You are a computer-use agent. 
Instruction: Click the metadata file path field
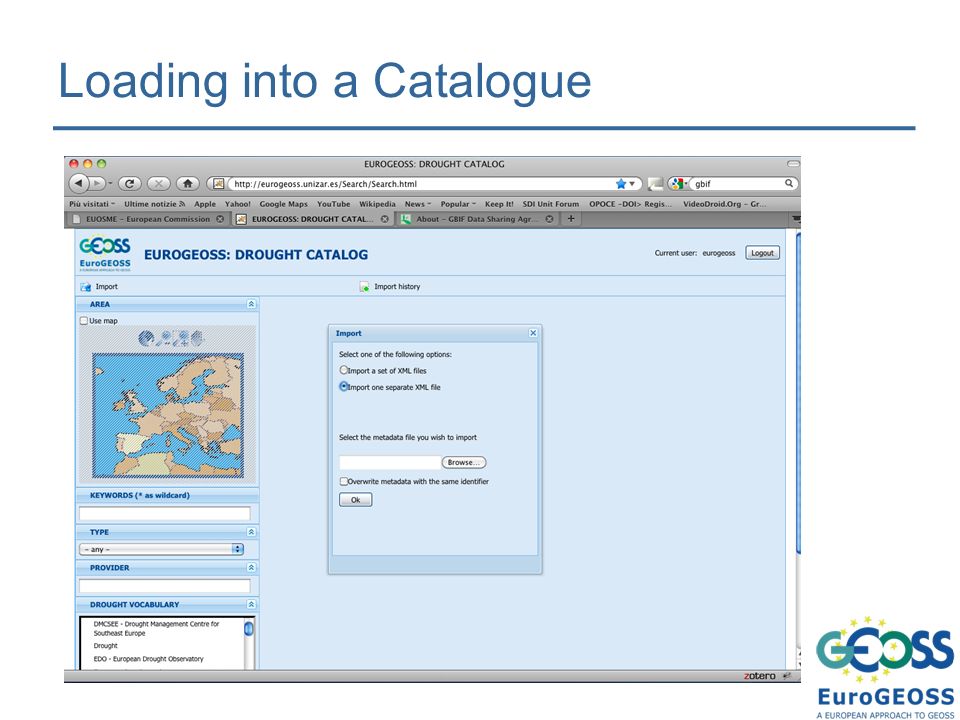[390, 462]
